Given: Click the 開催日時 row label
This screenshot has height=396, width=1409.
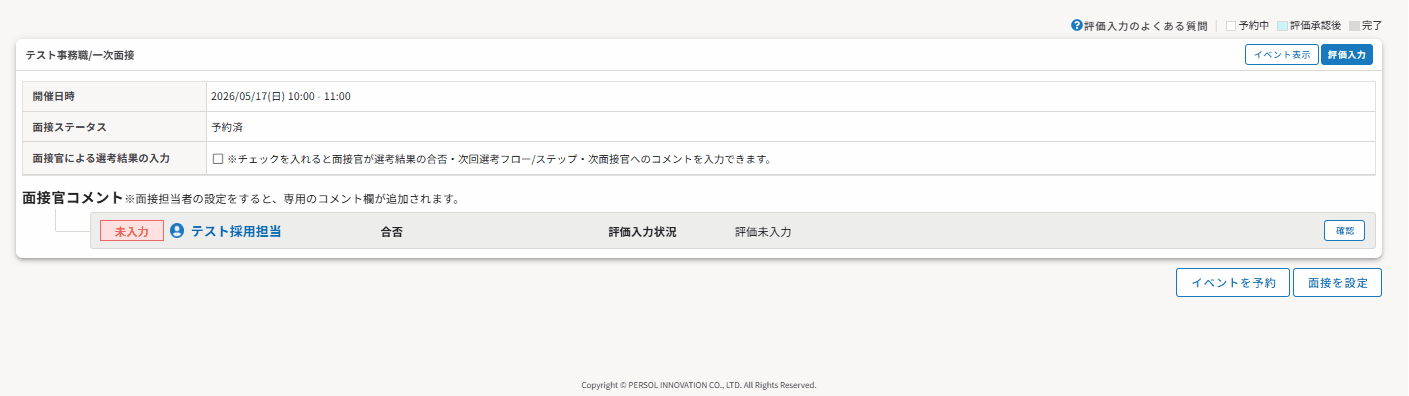Looking at the screenshot, I should point(54,97).
